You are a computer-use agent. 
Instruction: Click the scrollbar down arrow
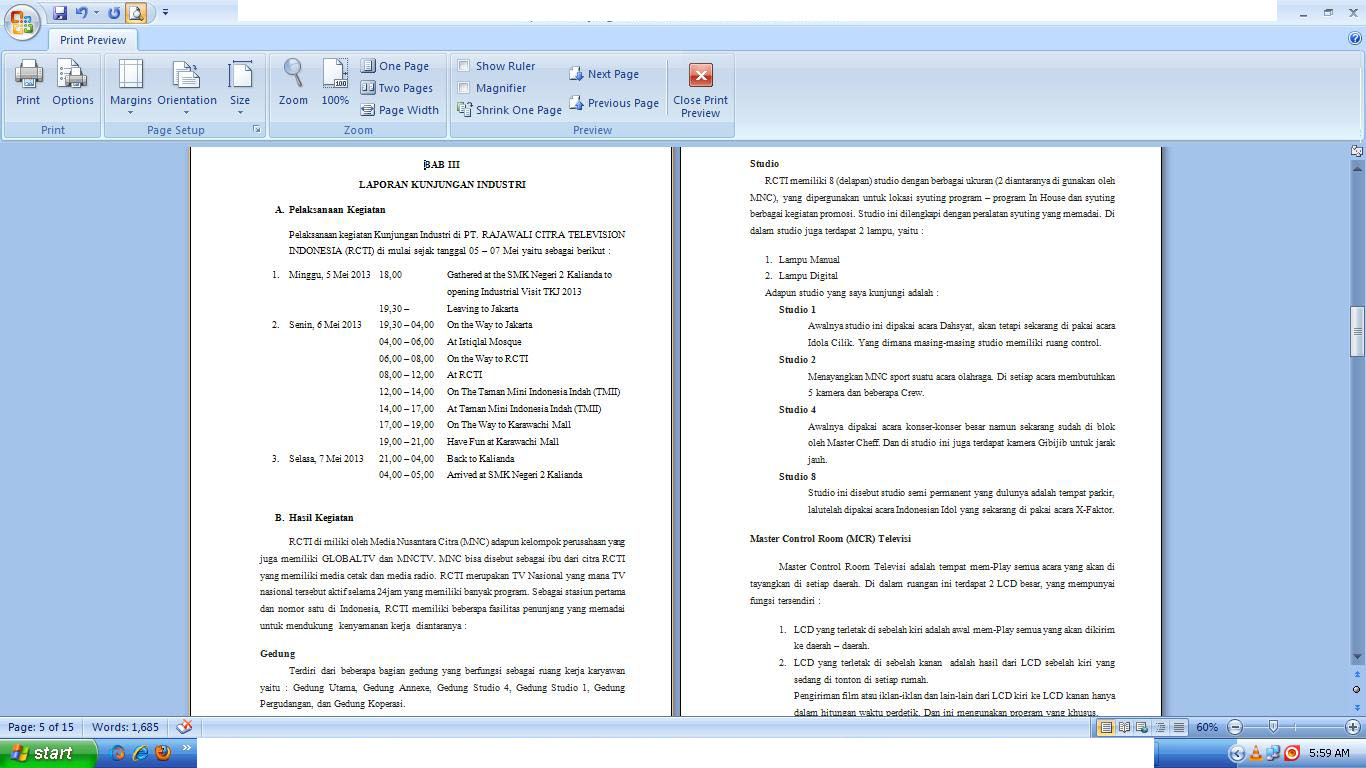[1357, 657]
